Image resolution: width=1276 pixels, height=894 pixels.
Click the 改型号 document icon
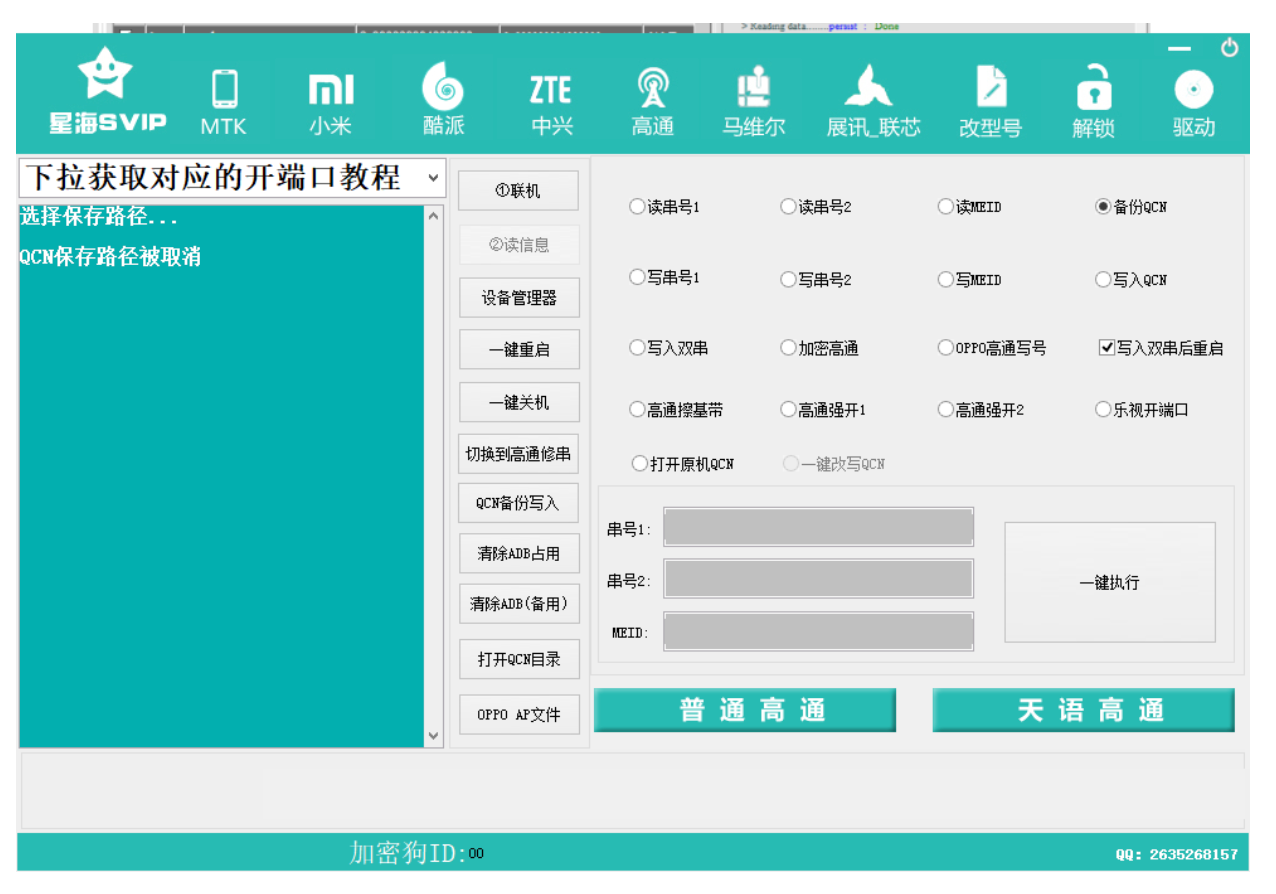point(990,101)
